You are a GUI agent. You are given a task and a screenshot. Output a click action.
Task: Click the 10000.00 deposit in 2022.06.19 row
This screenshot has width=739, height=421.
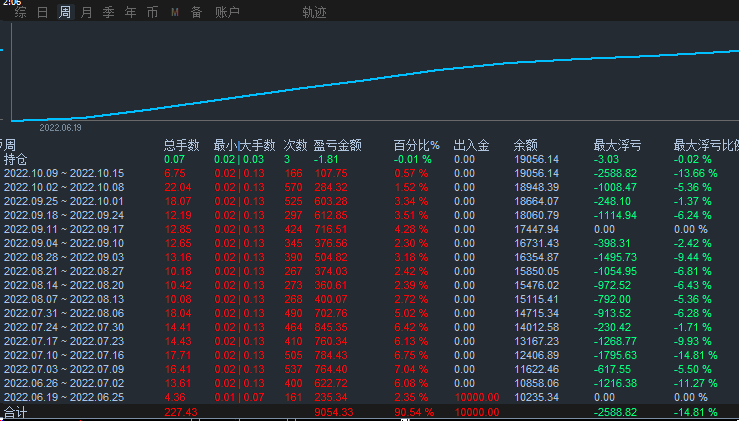tap(476, 397)
